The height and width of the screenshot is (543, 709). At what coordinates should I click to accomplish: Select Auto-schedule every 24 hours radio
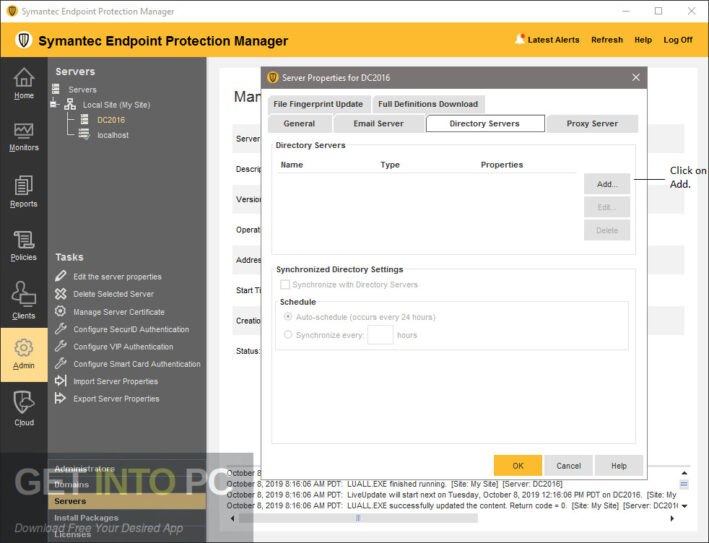pyautogui.click(x=288, y=316)
